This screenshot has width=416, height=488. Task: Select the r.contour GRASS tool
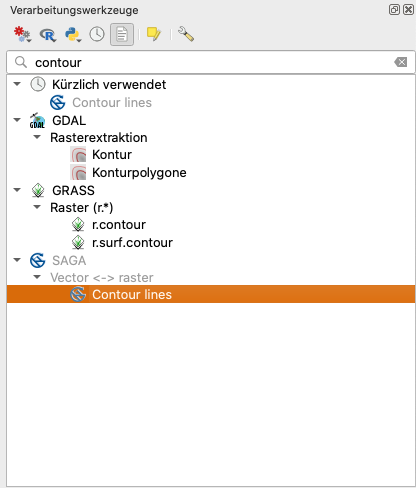[119, 225]
